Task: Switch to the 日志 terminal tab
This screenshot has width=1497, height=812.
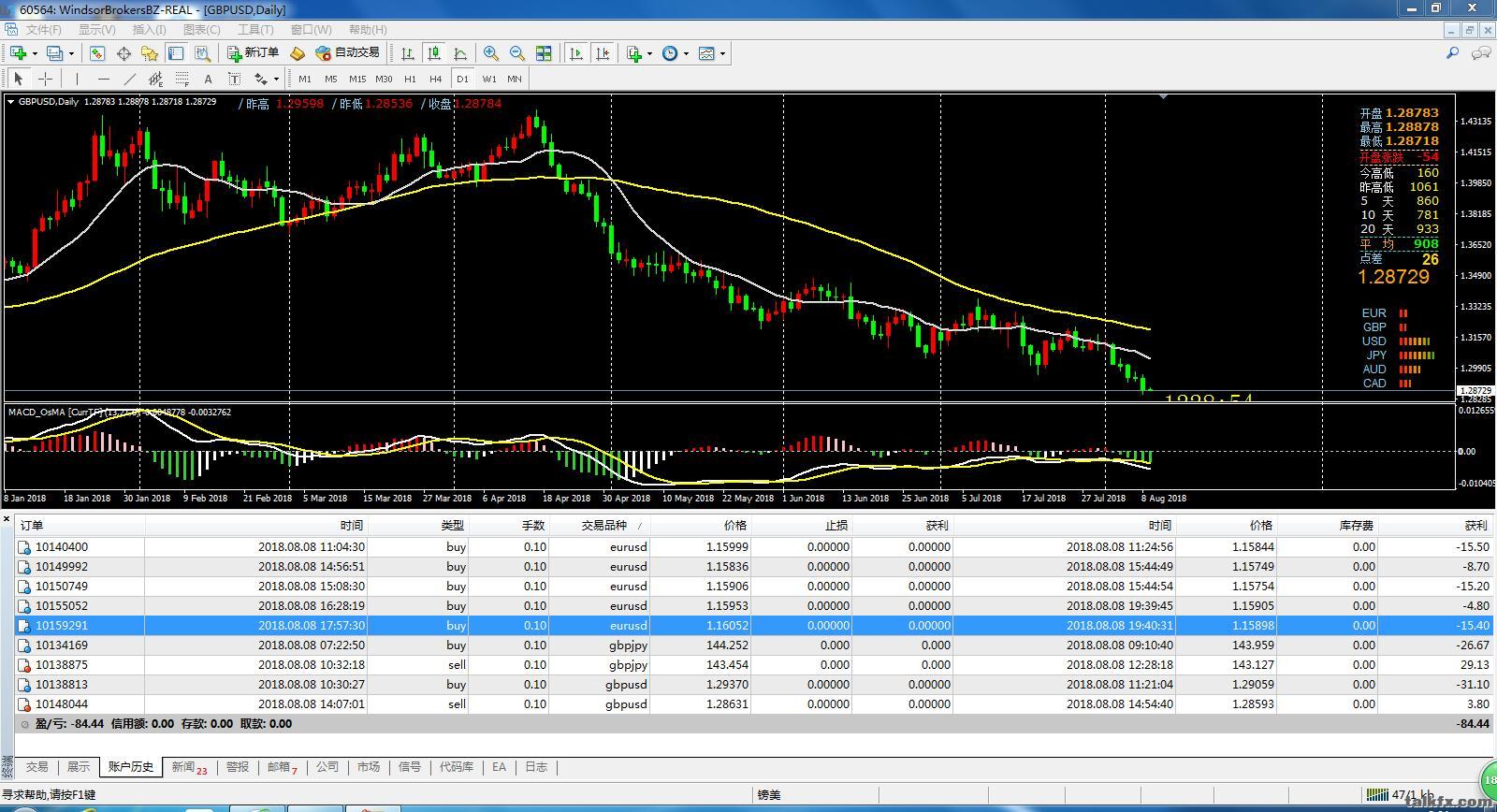Action: point(536,767)
